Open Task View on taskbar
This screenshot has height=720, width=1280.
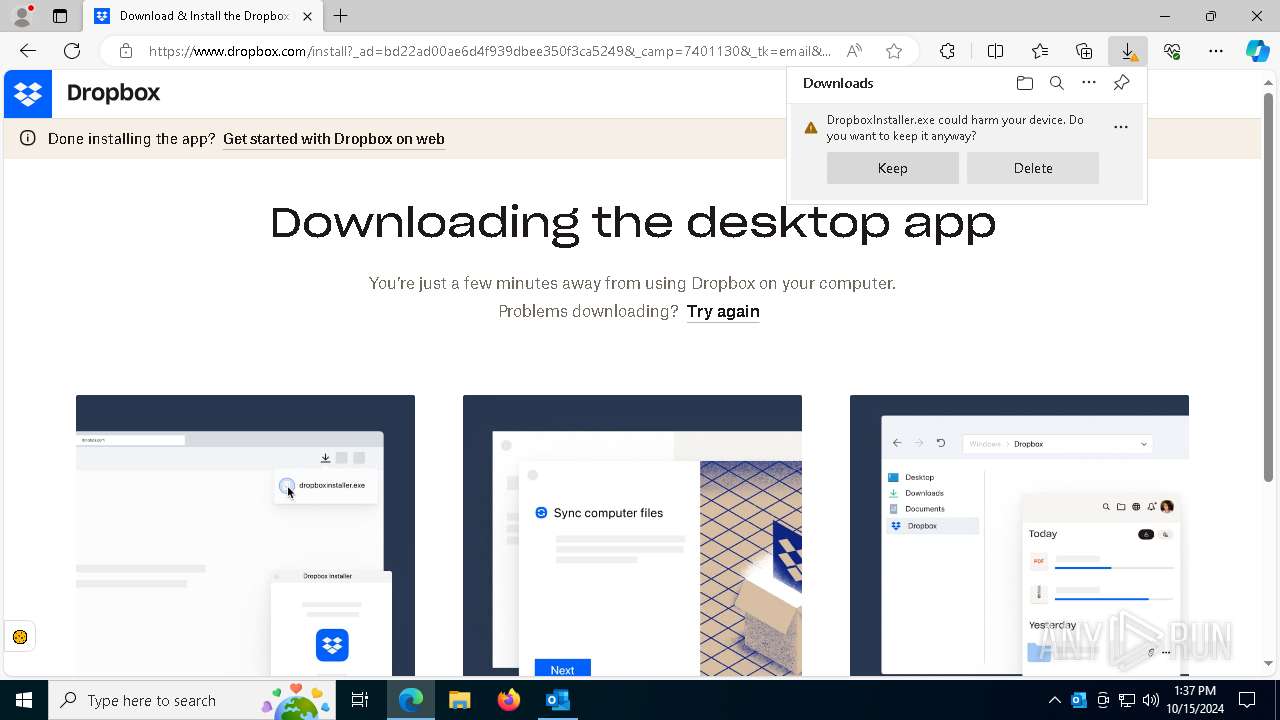(x=360, y=700)
